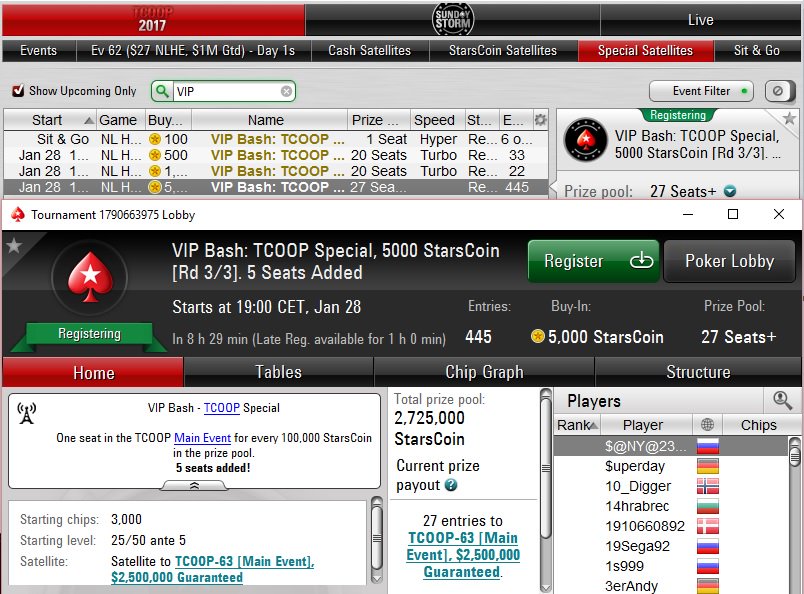Click the broadcast antenna icon
This screenshot has width=804, height=594.
click(27, 413)
